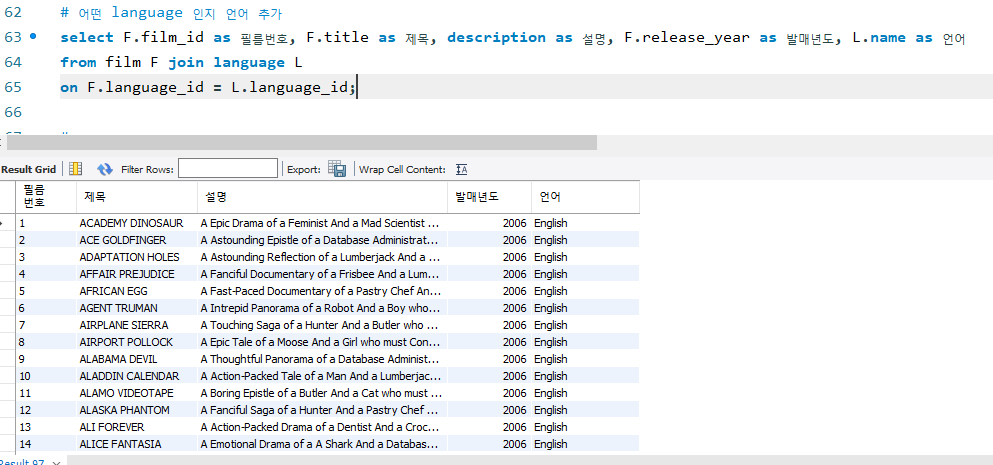Select the row header of ACE GOLDFINGER
Image resolution: width=993 pixels, height=465 pixels.
[x=8, y=240]
